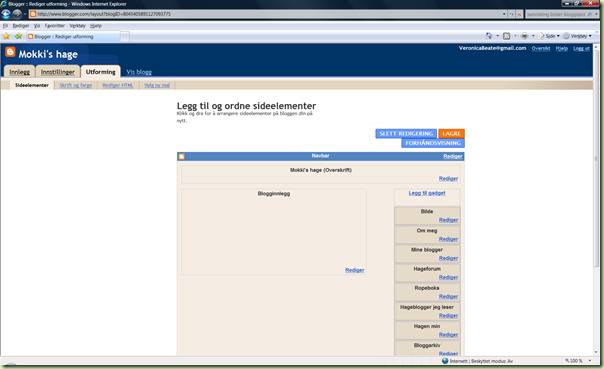Select the Utforming tab
This screenshot has height=369, width=604.
(101, 72)
